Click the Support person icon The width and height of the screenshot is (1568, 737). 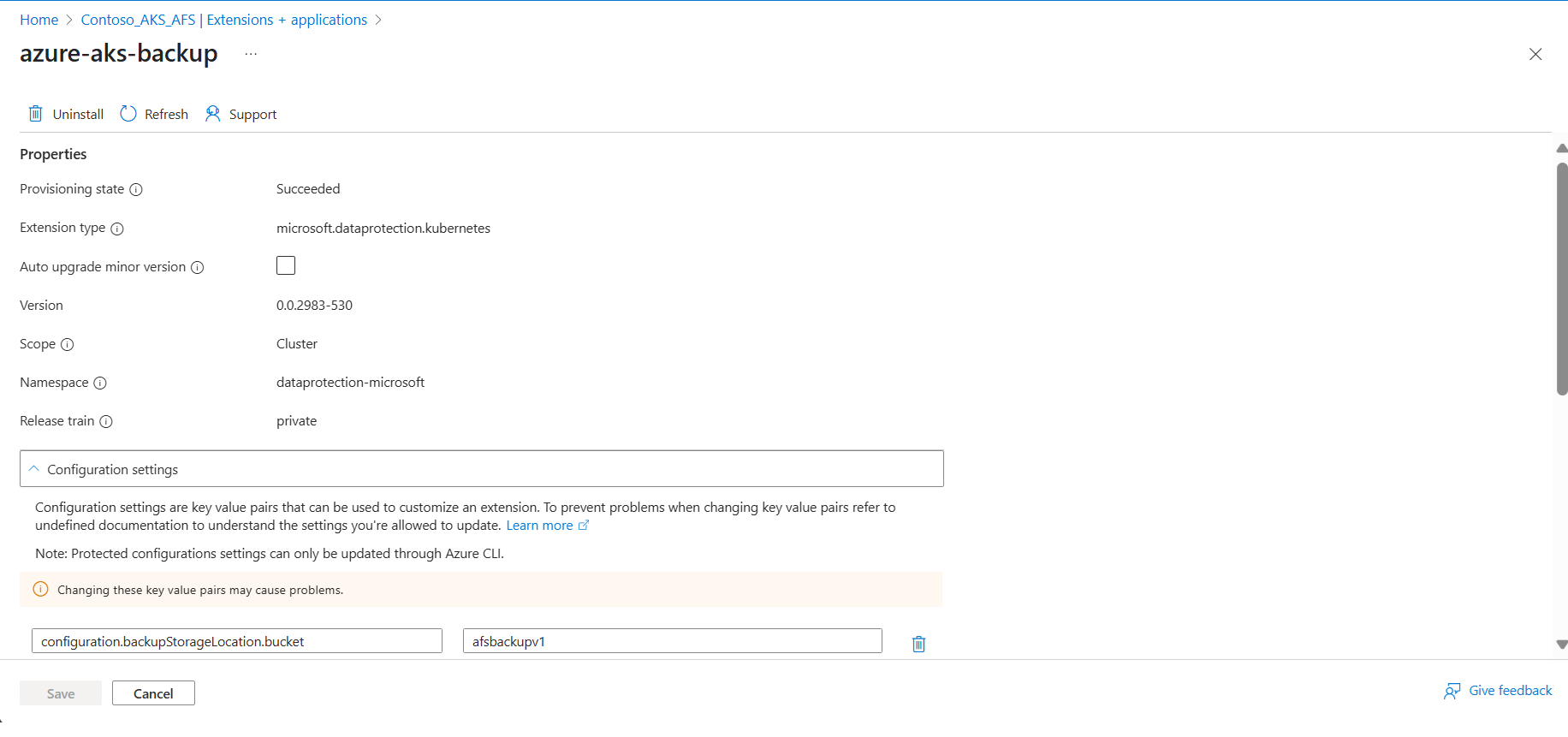[213, 114]
